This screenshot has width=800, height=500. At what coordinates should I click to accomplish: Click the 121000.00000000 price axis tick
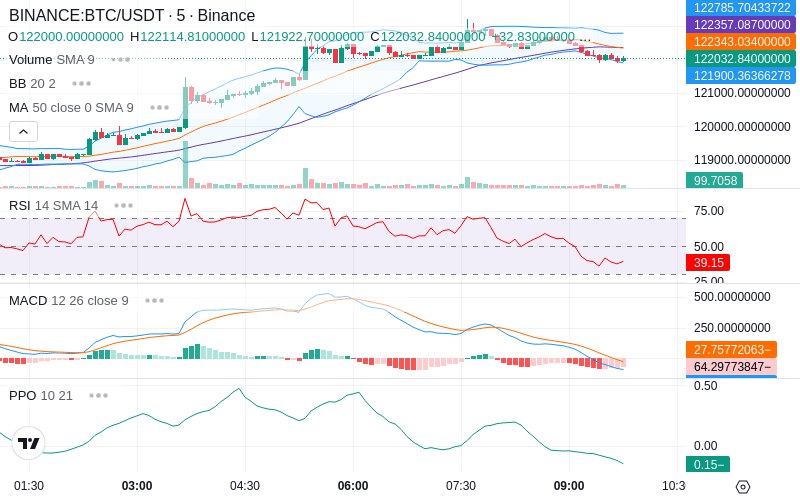[742, 93]
